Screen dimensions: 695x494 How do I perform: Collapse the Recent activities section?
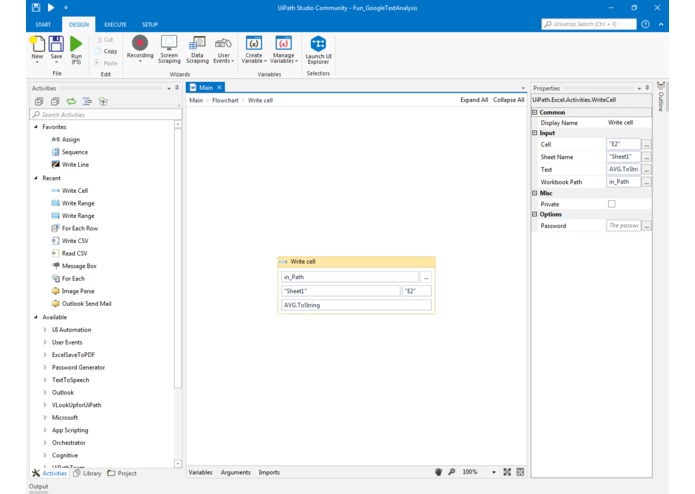click(x=36, y=178)
